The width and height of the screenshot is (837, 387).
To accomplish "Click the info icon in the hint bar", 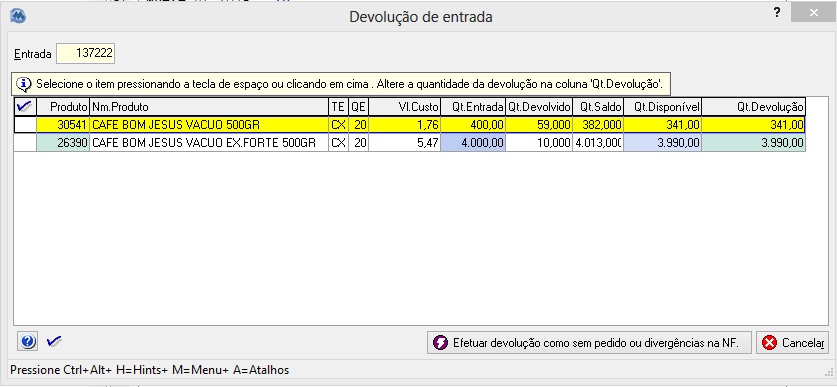I will (23, 84).
